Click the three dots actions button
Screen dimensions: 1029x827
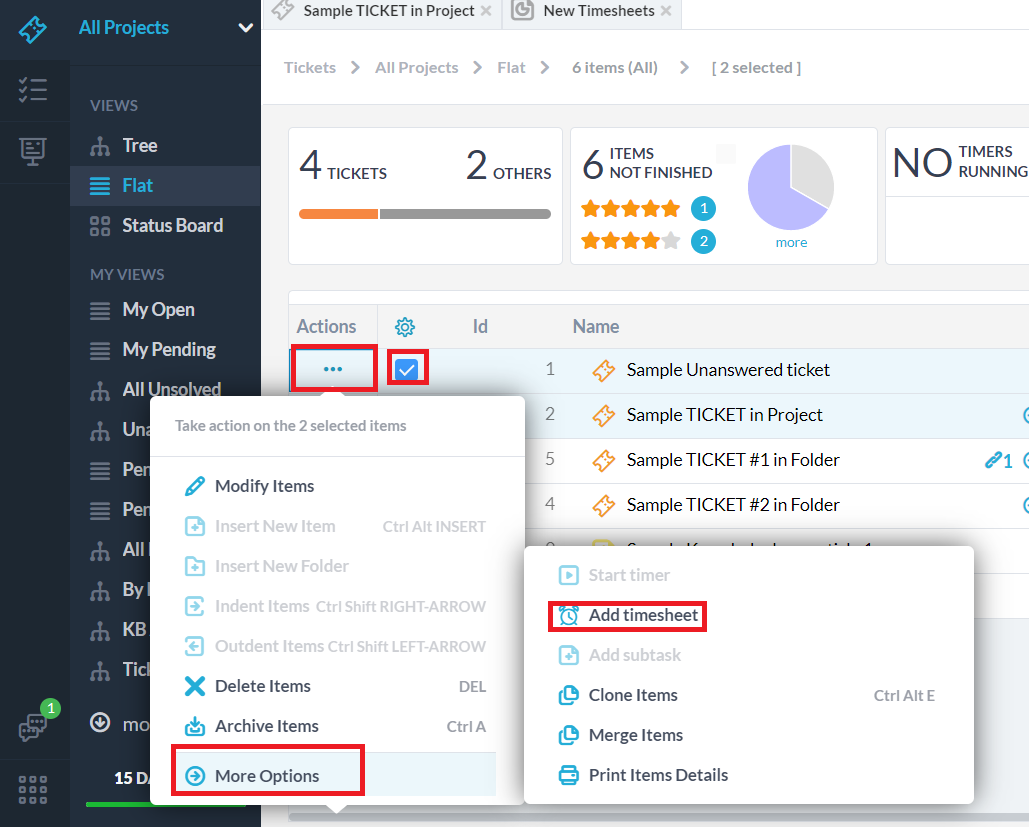click(333, 369)
